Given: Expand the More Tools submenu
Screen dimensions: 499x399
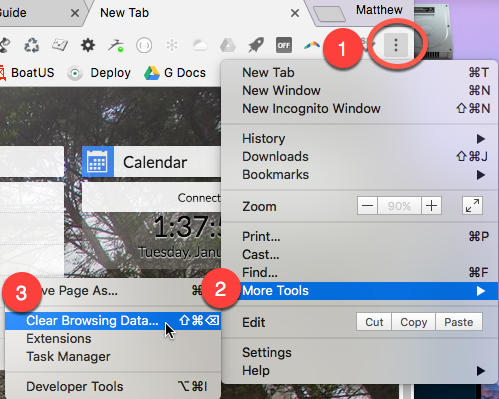Looking at the screenshot, I should [360, 291].
